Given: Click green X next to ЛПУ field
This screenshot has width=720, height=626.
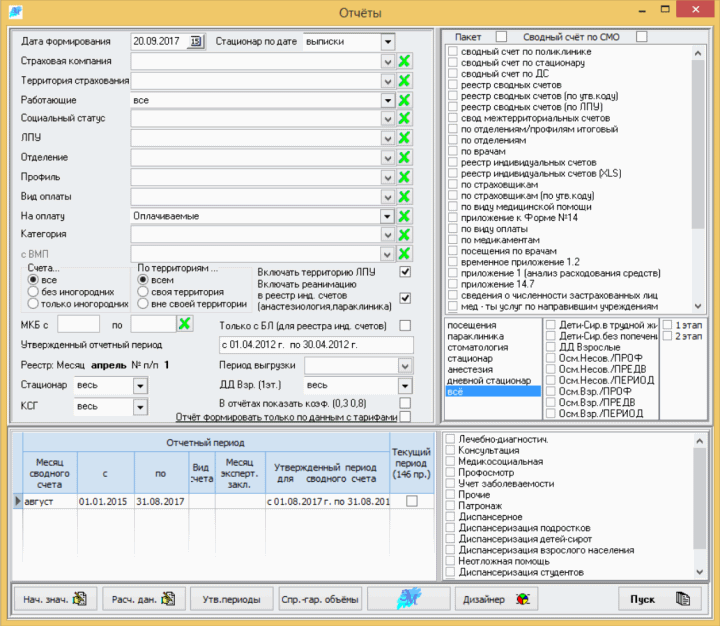Looking at the screenshot, I should point(404,139).
